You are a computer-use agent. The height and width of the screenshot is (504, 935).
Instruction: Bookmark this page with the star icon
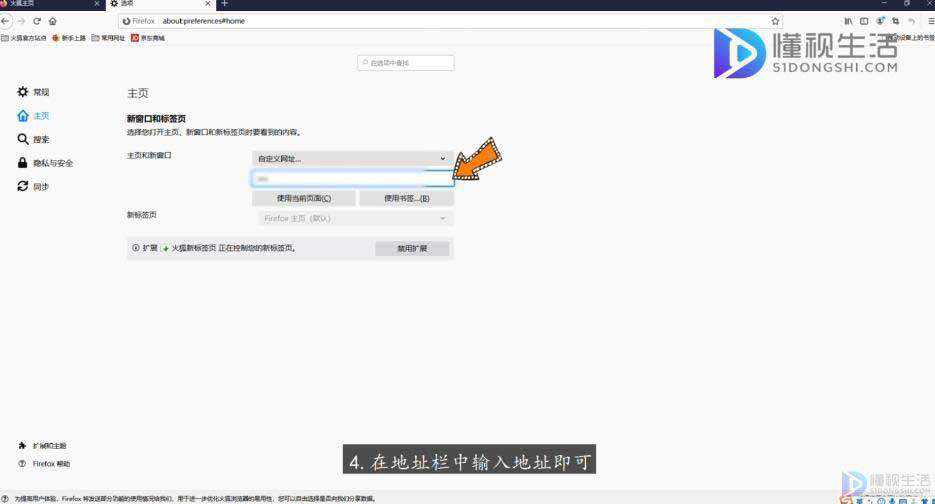775,21
